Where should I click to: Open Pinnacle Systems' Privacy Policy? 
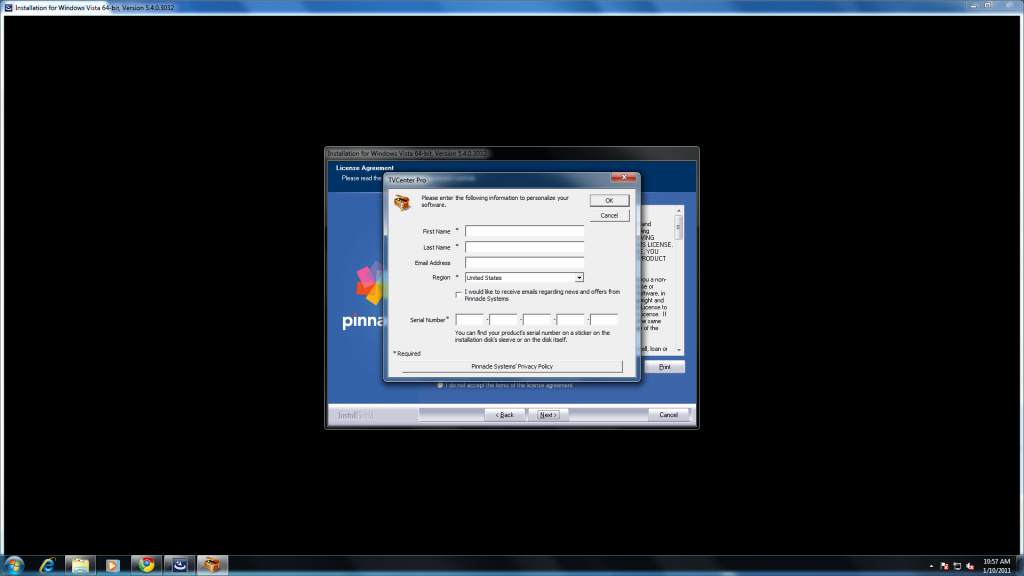(512, 366)
